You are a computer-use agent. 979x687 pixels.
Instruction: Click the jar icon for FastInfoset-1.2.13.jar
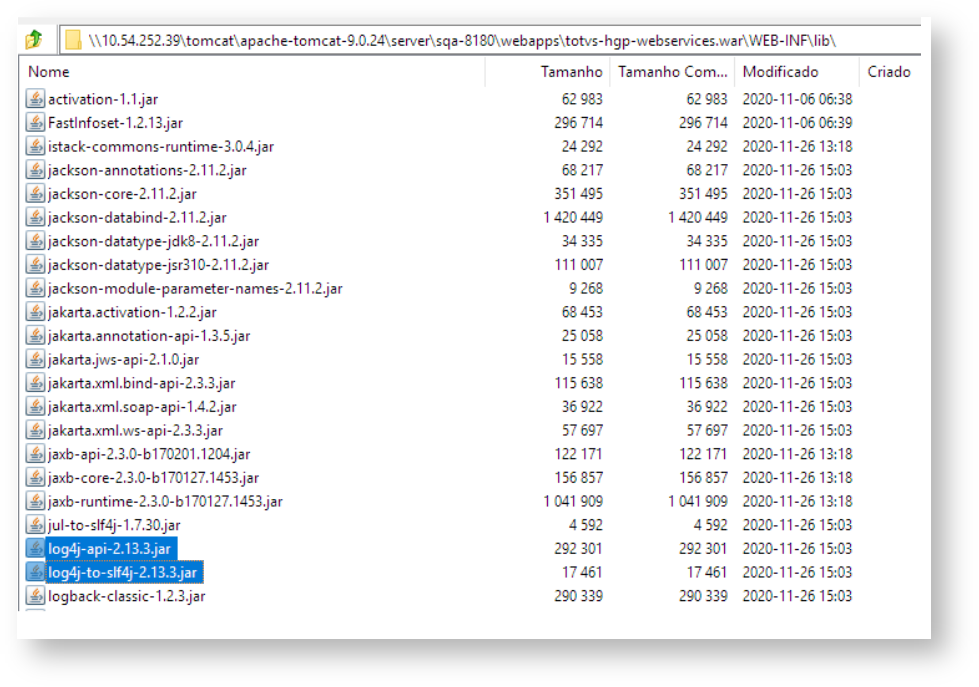coord(35,122)
